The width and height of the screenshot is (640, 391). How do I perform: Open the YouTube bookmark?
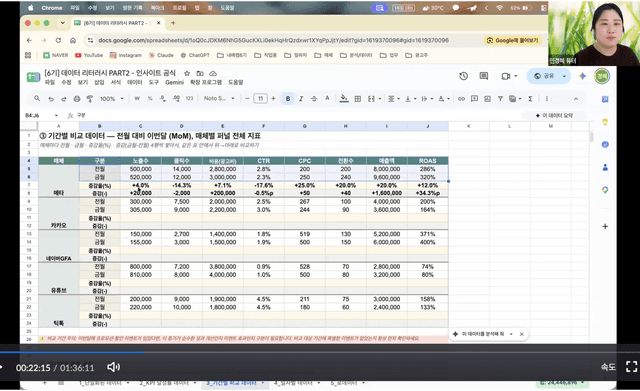click(89, 55)
